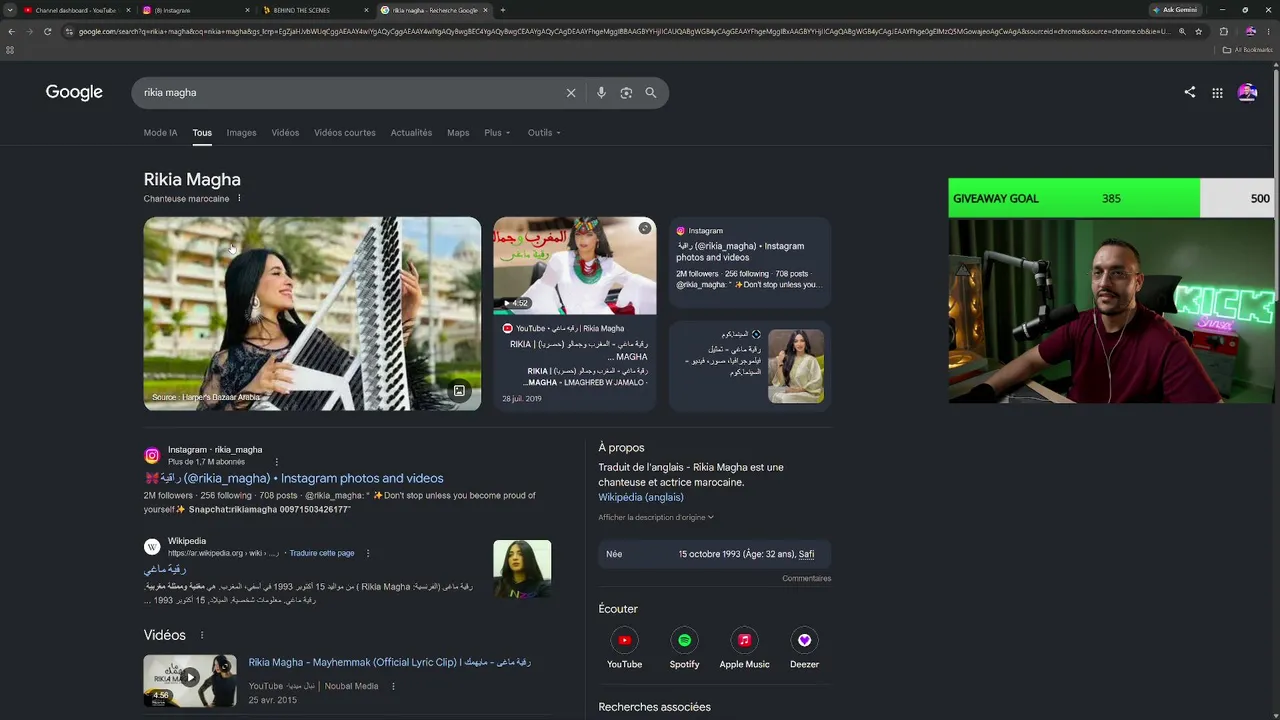This screenshot has height=720, width=1280.
Task: Click the magnifier search submit icon
Action: pos(651,93)
